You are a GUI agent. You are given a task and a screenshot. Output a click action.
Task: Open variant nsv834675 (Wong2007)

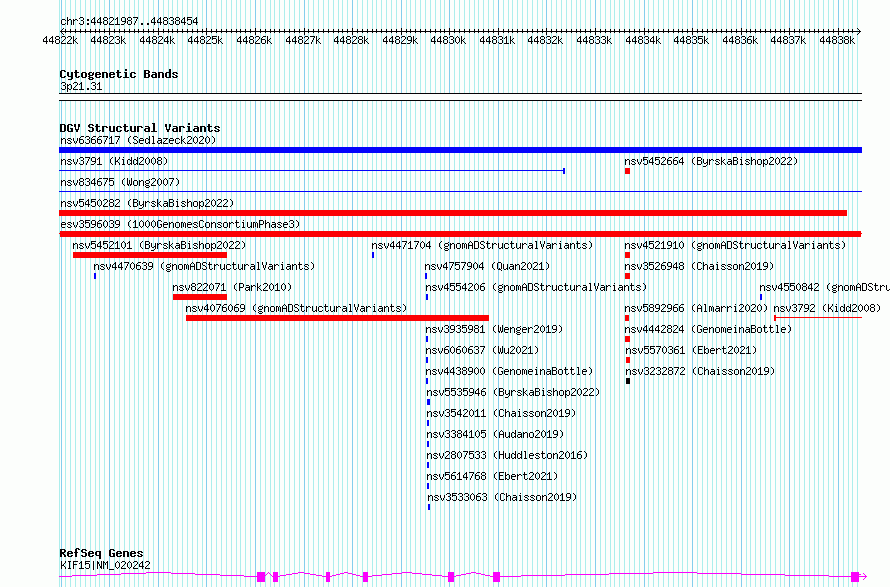tap(120, 182)
